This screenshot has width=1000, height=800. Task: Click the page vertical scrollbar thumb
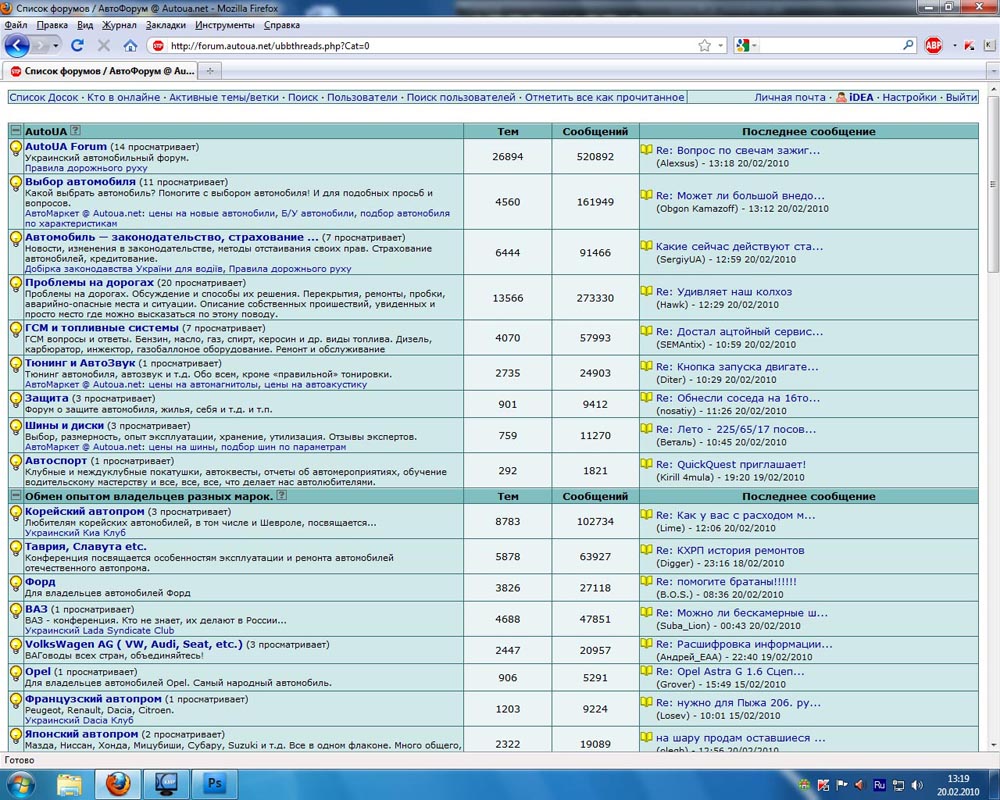pos(993,184)
